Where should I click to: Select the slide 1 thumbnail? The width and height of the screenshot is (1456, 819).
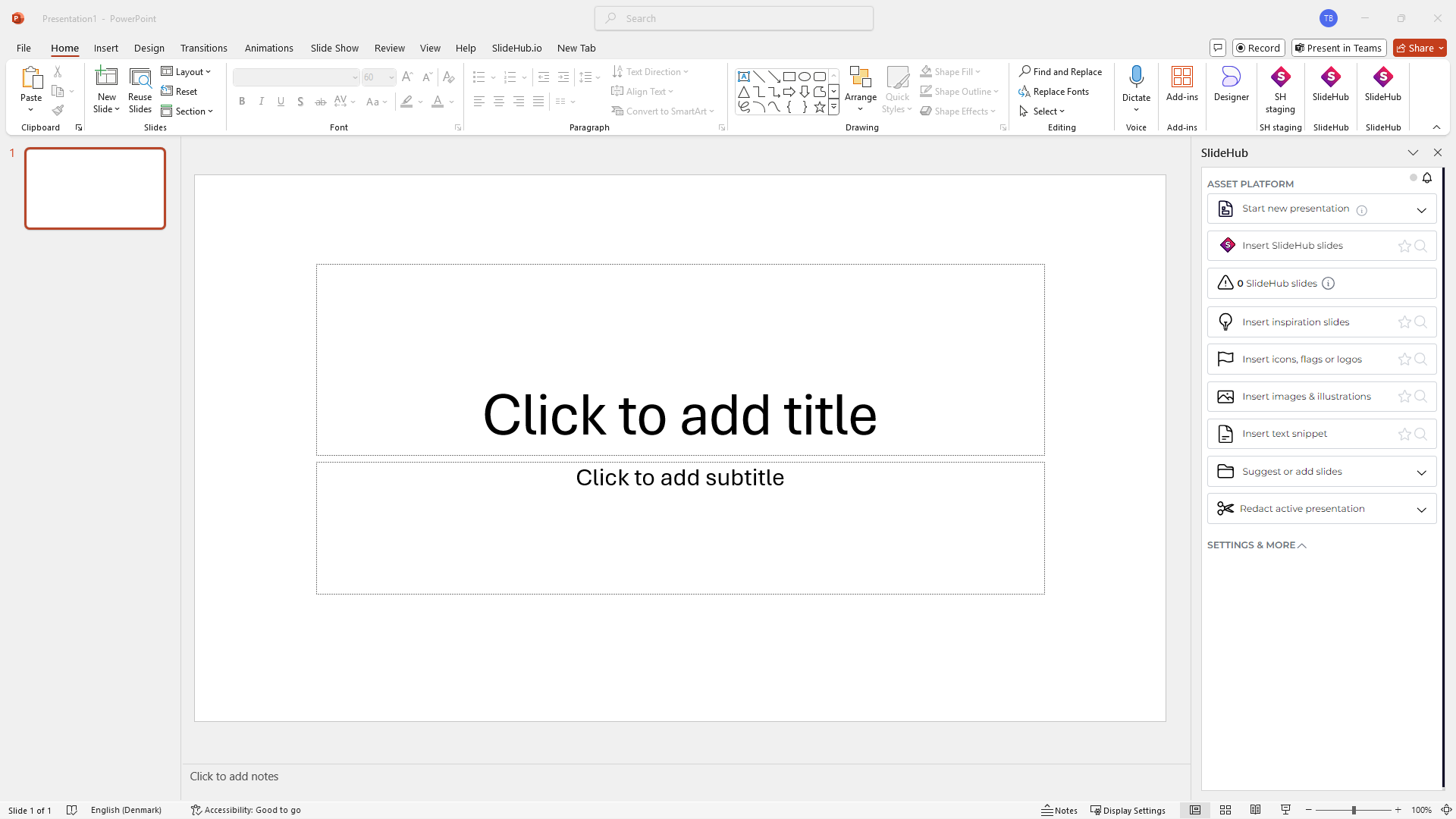(96, 188)
